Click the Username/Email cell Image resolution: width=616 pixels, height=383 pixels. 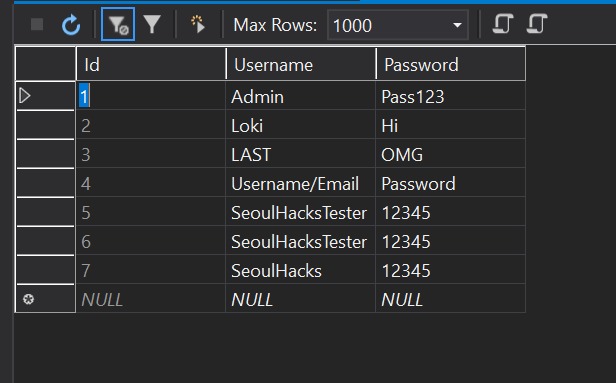[301, 183]
